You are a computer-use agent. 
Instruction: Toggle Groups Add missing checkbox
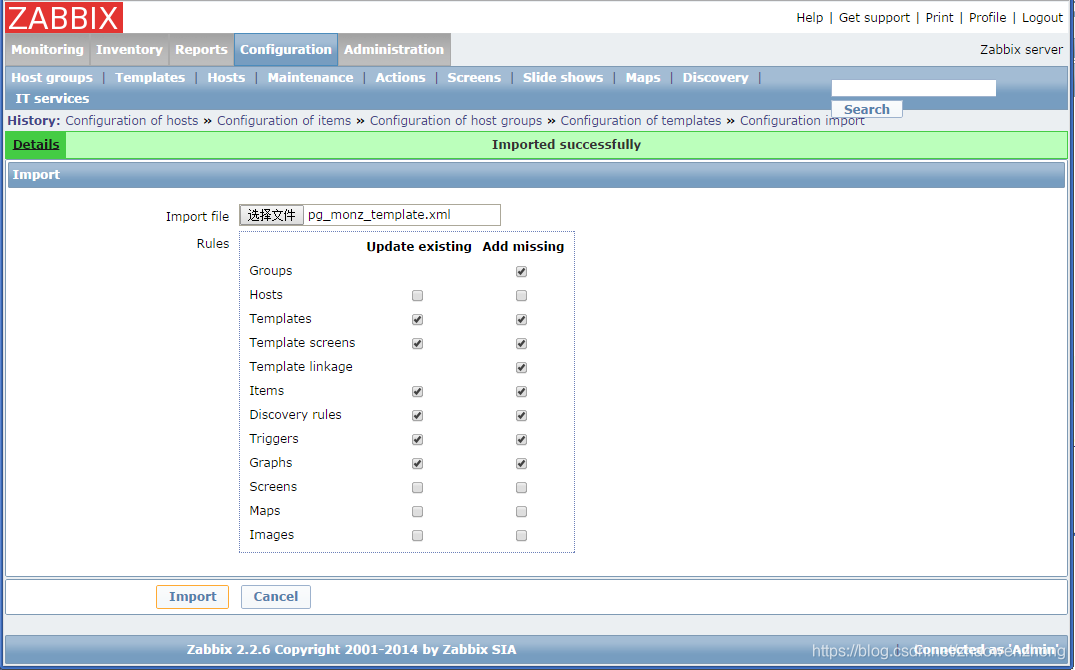pos(522,272)
